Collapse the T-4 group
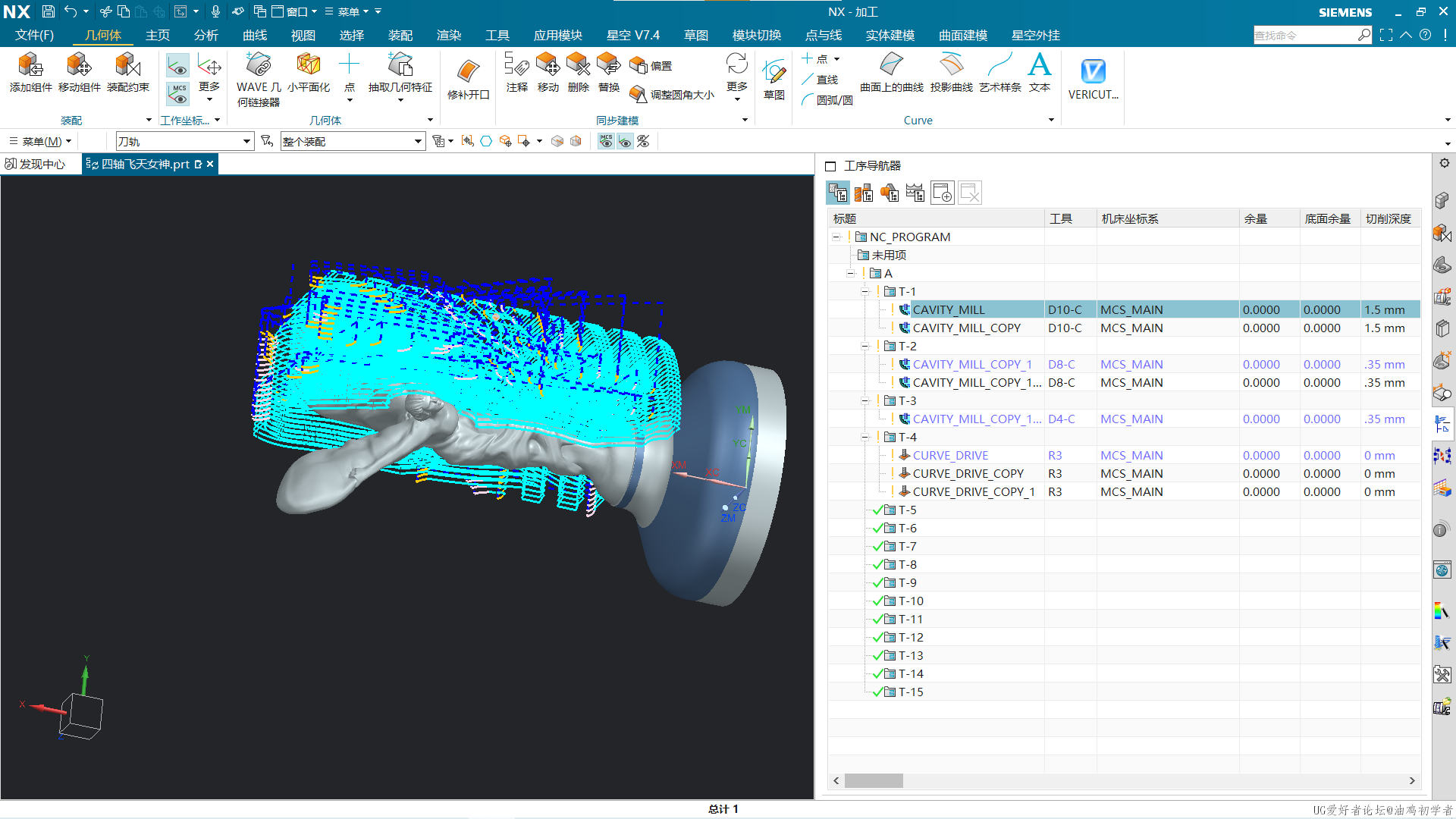The width and height of the screenshot is (1456, 819). (865, 438)
